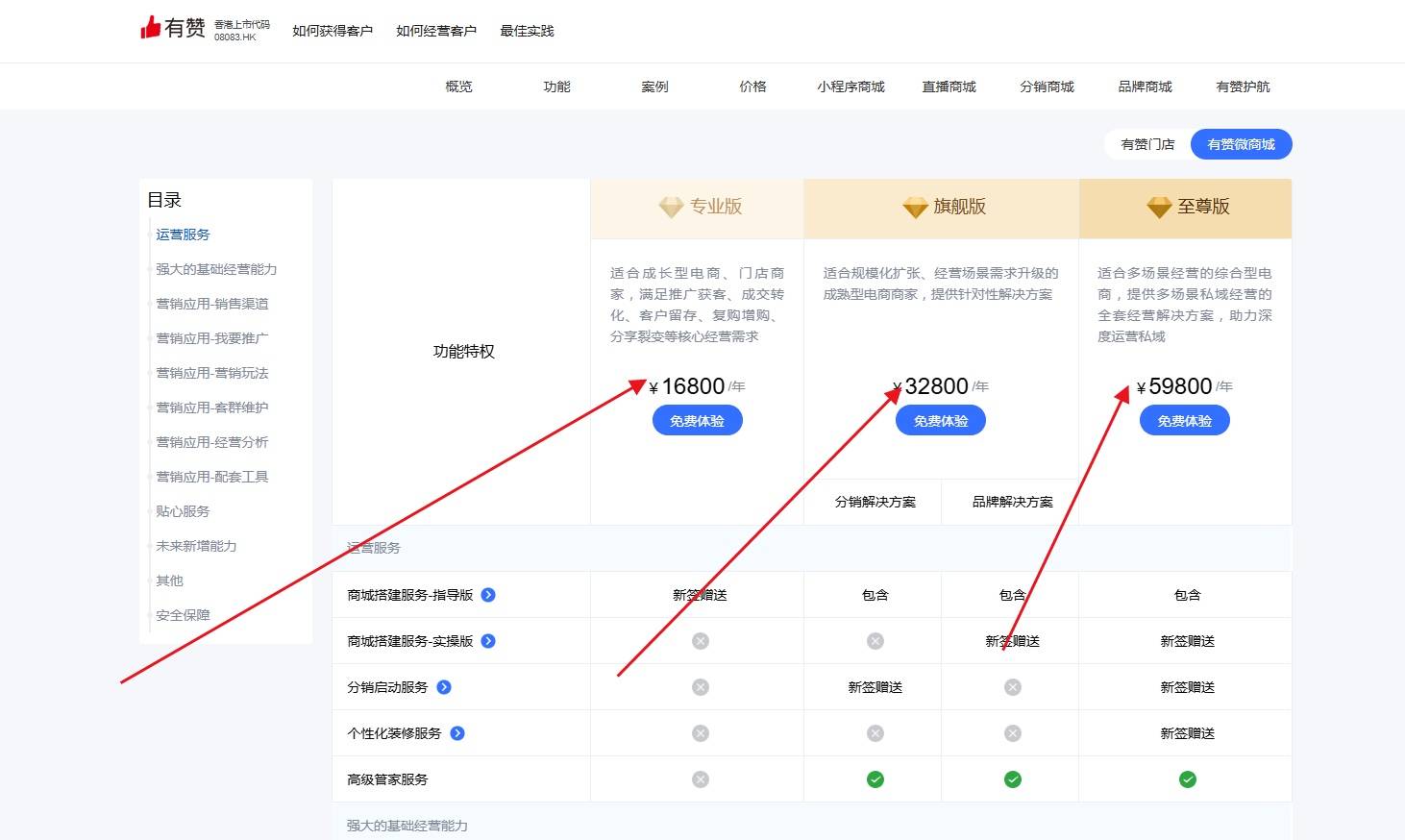
Task: Click the diamond icon next to 旗舰版
Action: (x=915, y=207)
